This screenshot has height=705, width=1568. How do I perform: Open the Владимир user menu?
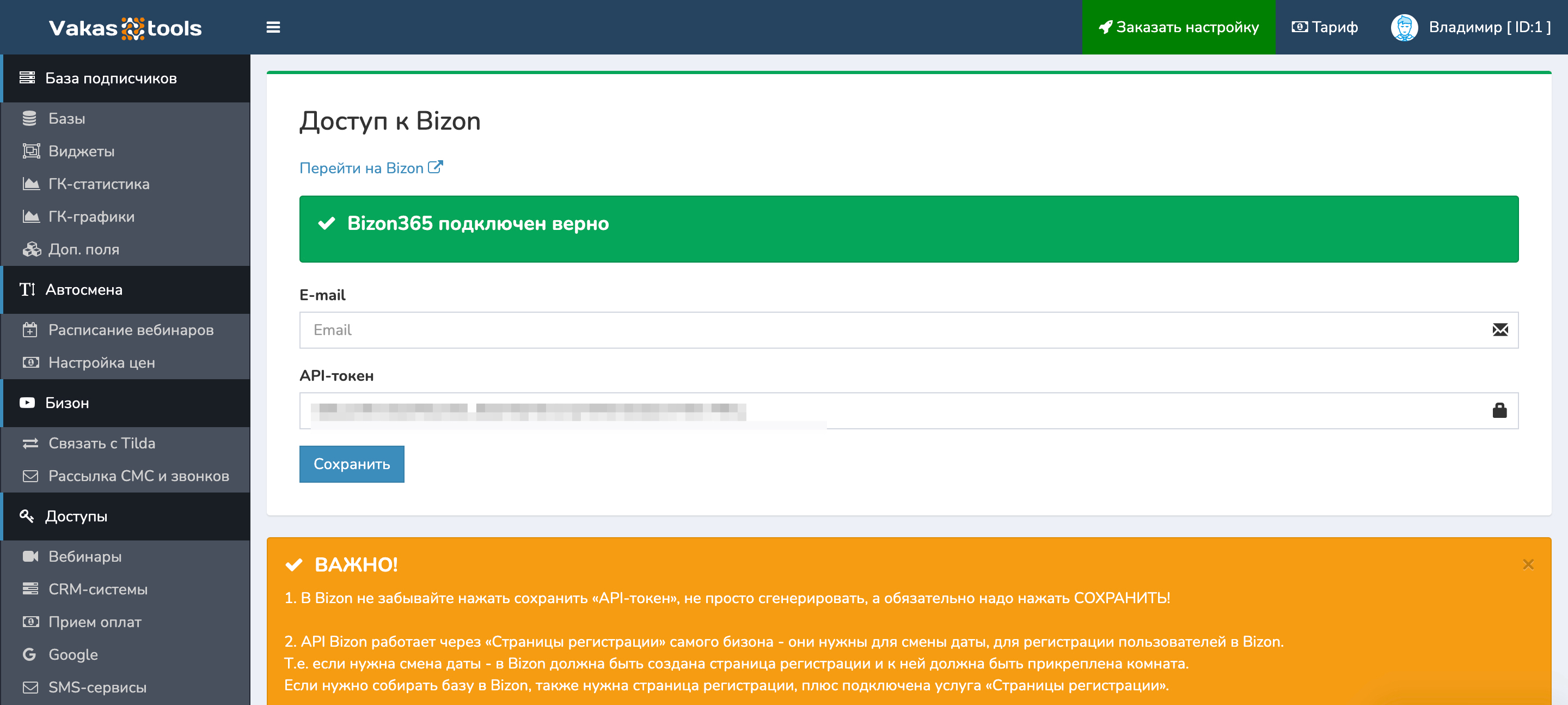tap(1489, 27)
